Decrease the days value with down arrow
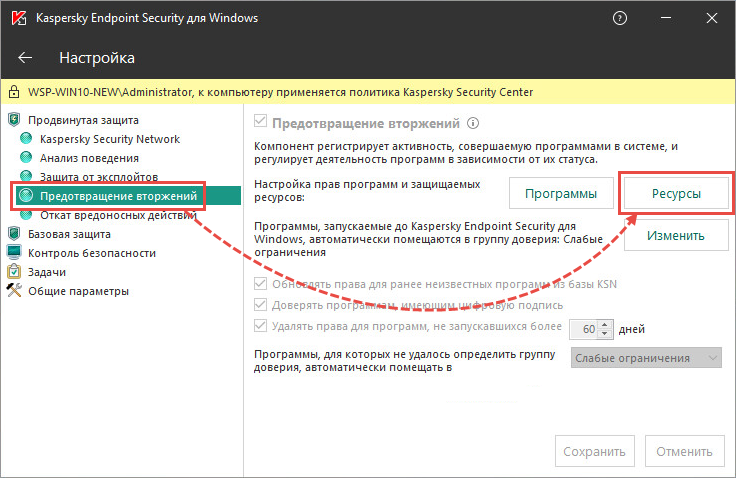The height and width of the screenshot is (478, 736). pos(605,334)
